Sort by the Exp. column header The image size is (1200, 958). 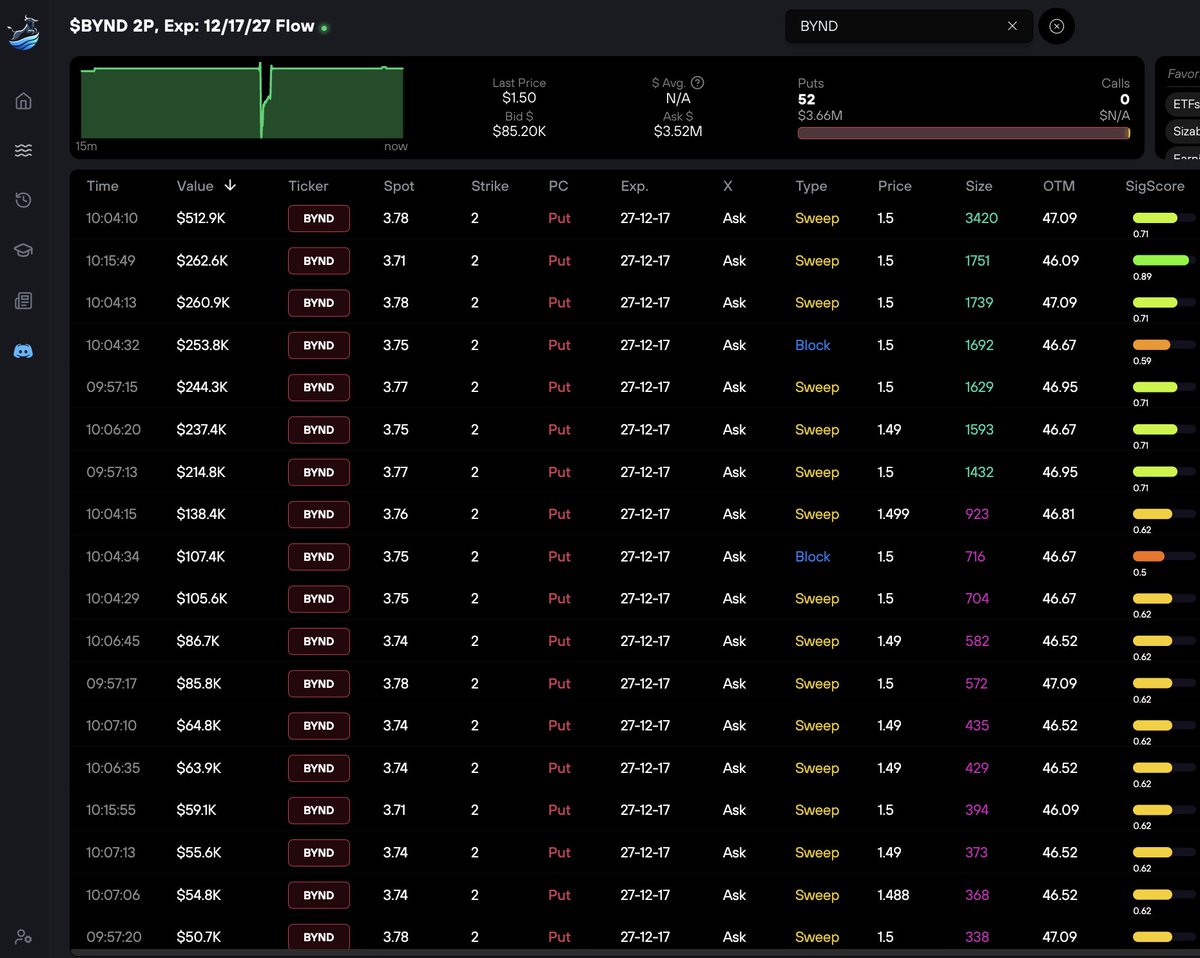click(x=634, y=186)
